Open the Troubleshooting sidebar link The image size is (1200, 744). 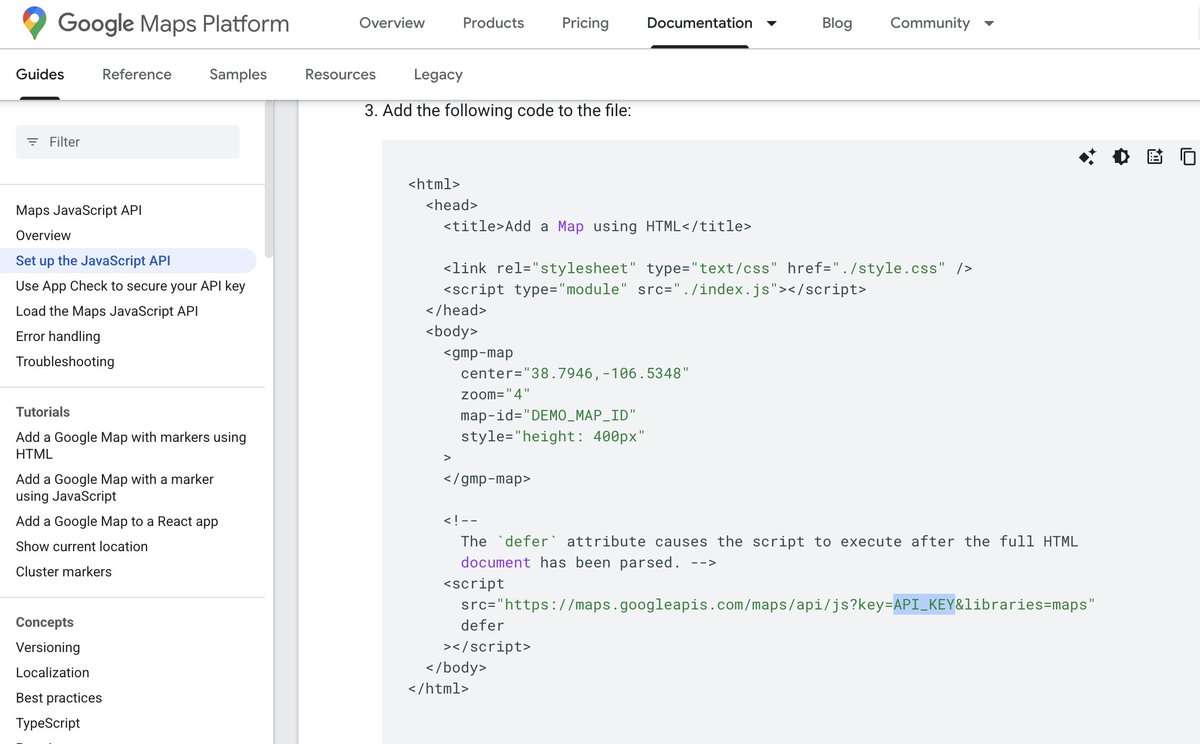(65, 361)
